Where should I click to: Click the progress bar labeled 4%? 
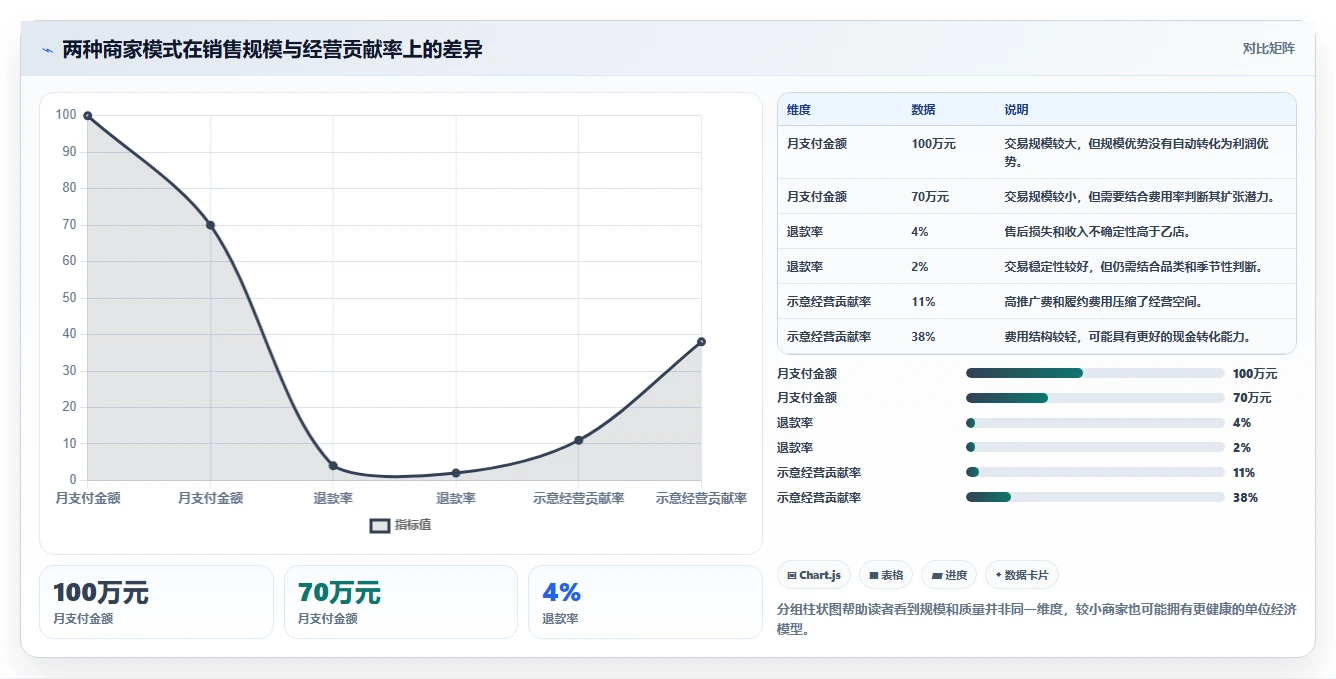click(x=1095, y=423)
